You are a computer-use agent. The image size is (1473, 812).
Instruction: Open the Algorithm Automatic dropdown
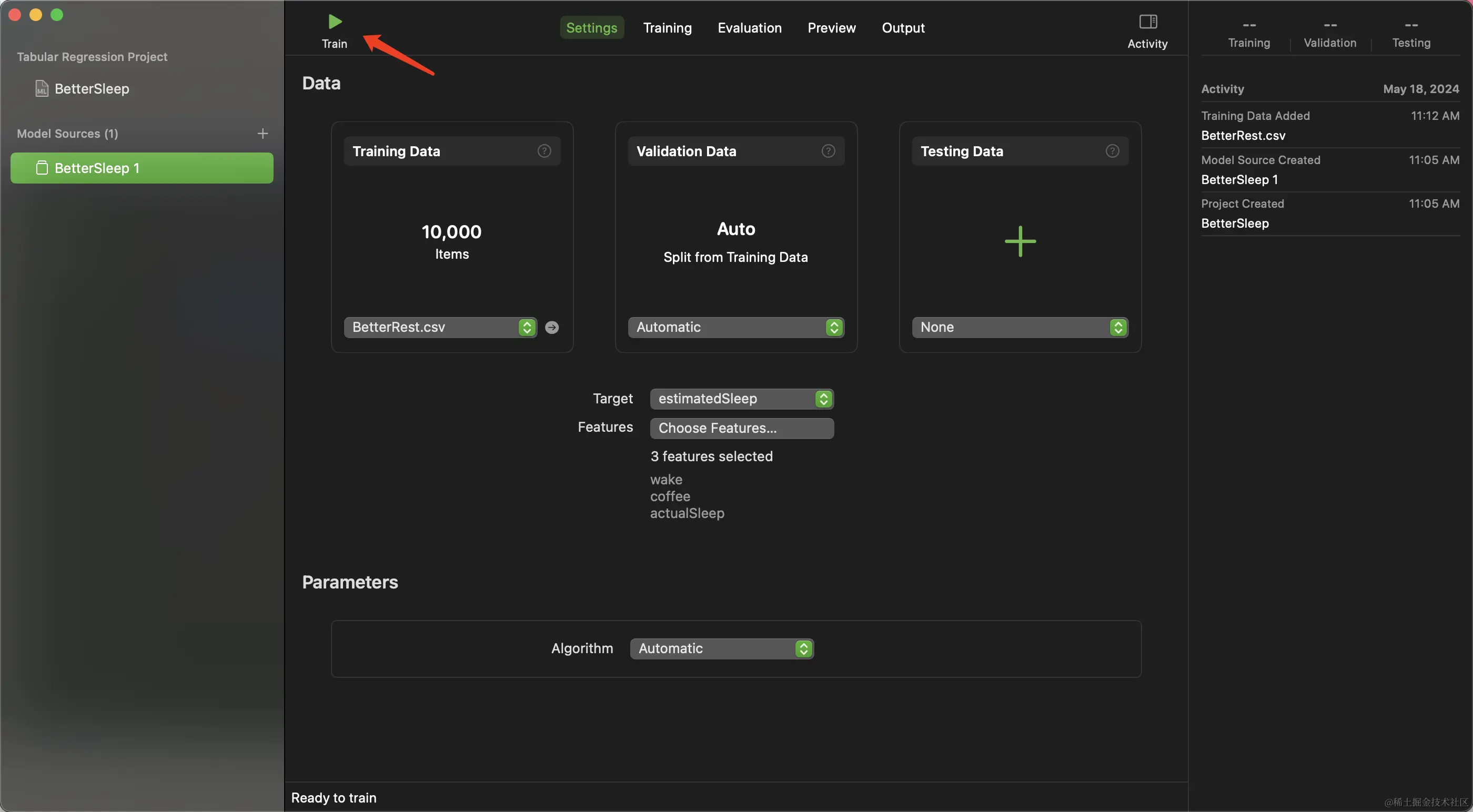721,648
